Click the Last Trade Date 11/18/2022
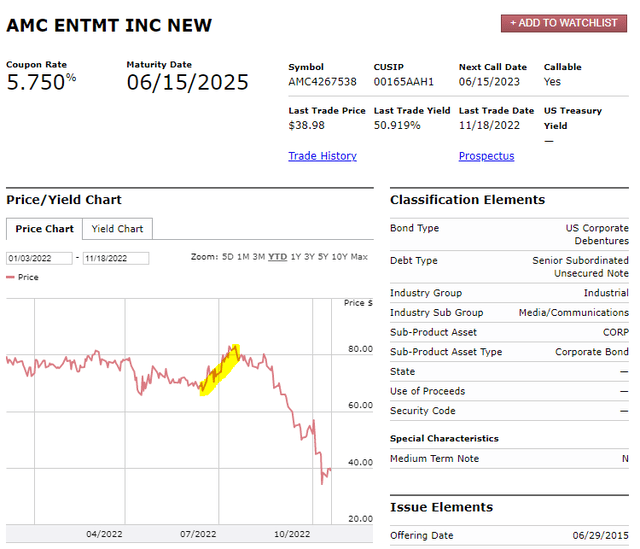The height and width of the screenshot is (549, 640). [489, 125]
